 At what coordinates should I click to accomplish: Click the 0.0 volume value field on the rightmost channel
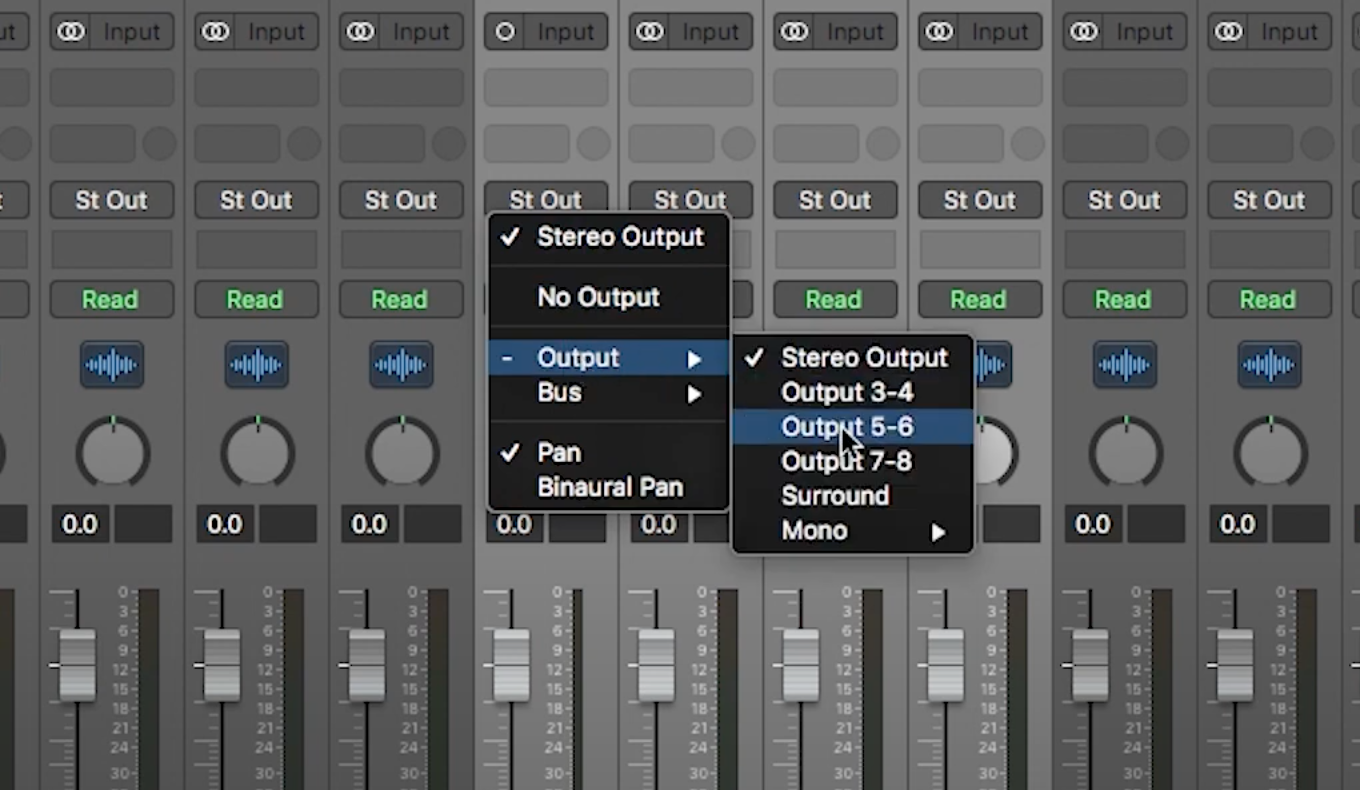1237,524
